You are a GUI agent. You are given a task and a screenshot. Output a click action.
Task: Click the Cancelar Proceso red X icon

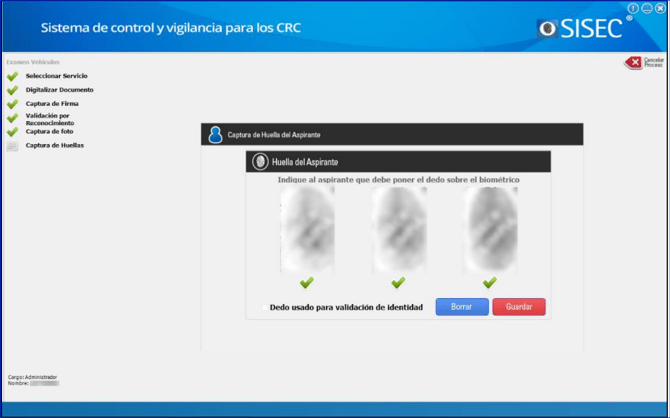coord(633,63)
